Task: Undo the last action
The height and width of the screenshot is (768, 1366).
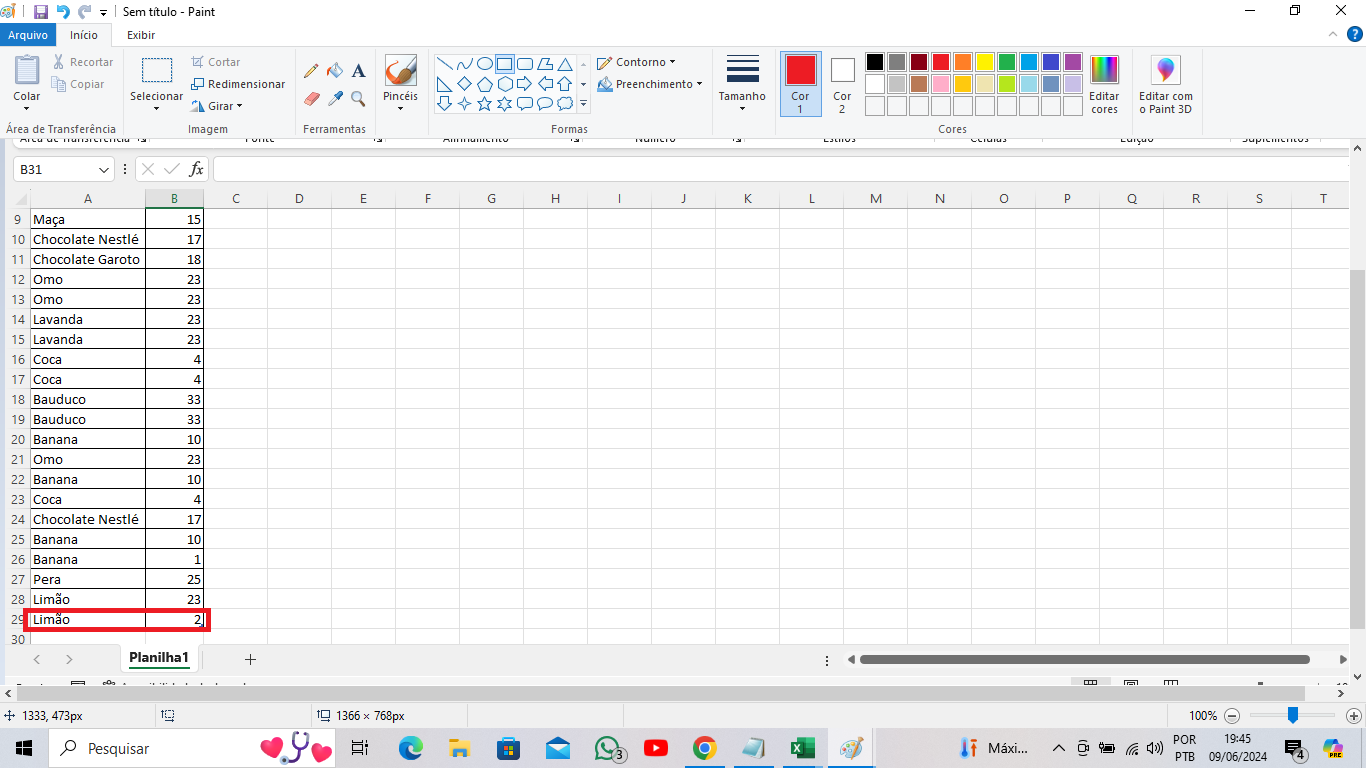Action: (63, 12)
